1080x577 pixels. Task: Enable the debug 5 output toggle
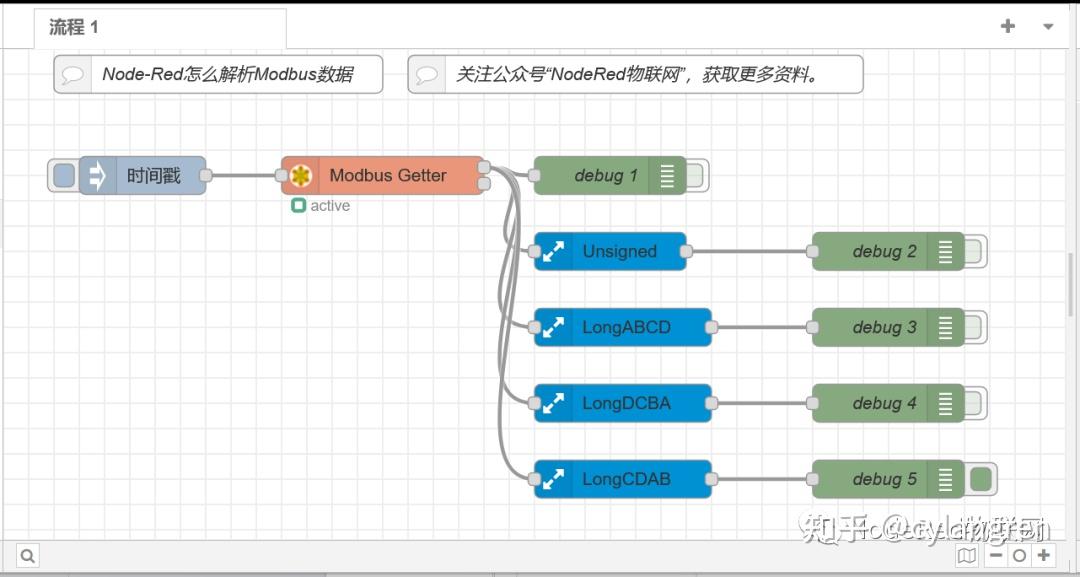(x=980, y=479)
